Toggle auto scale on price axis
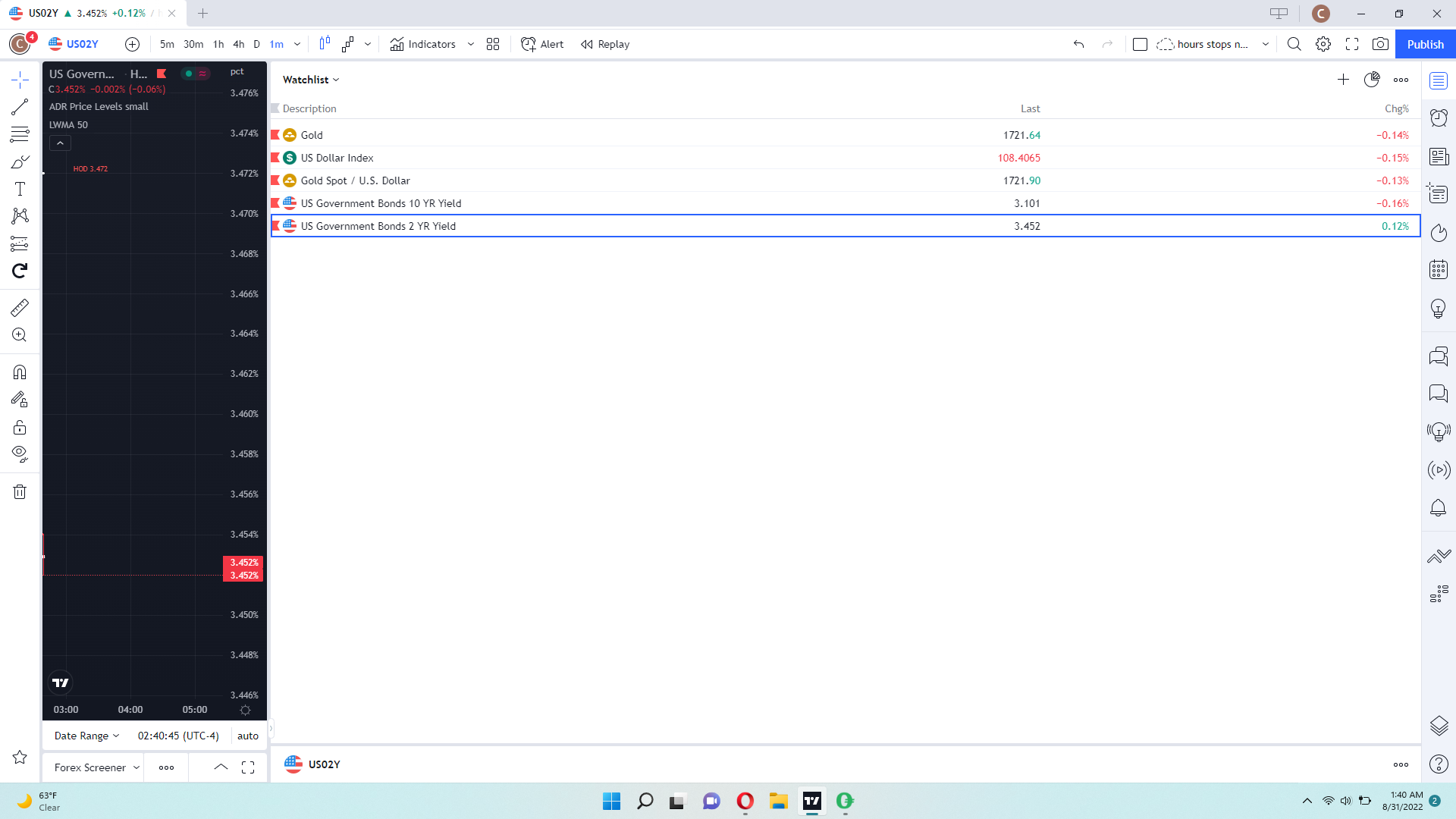The height and width of the screenshot is (819, 1456). click(x=247, y=736)
